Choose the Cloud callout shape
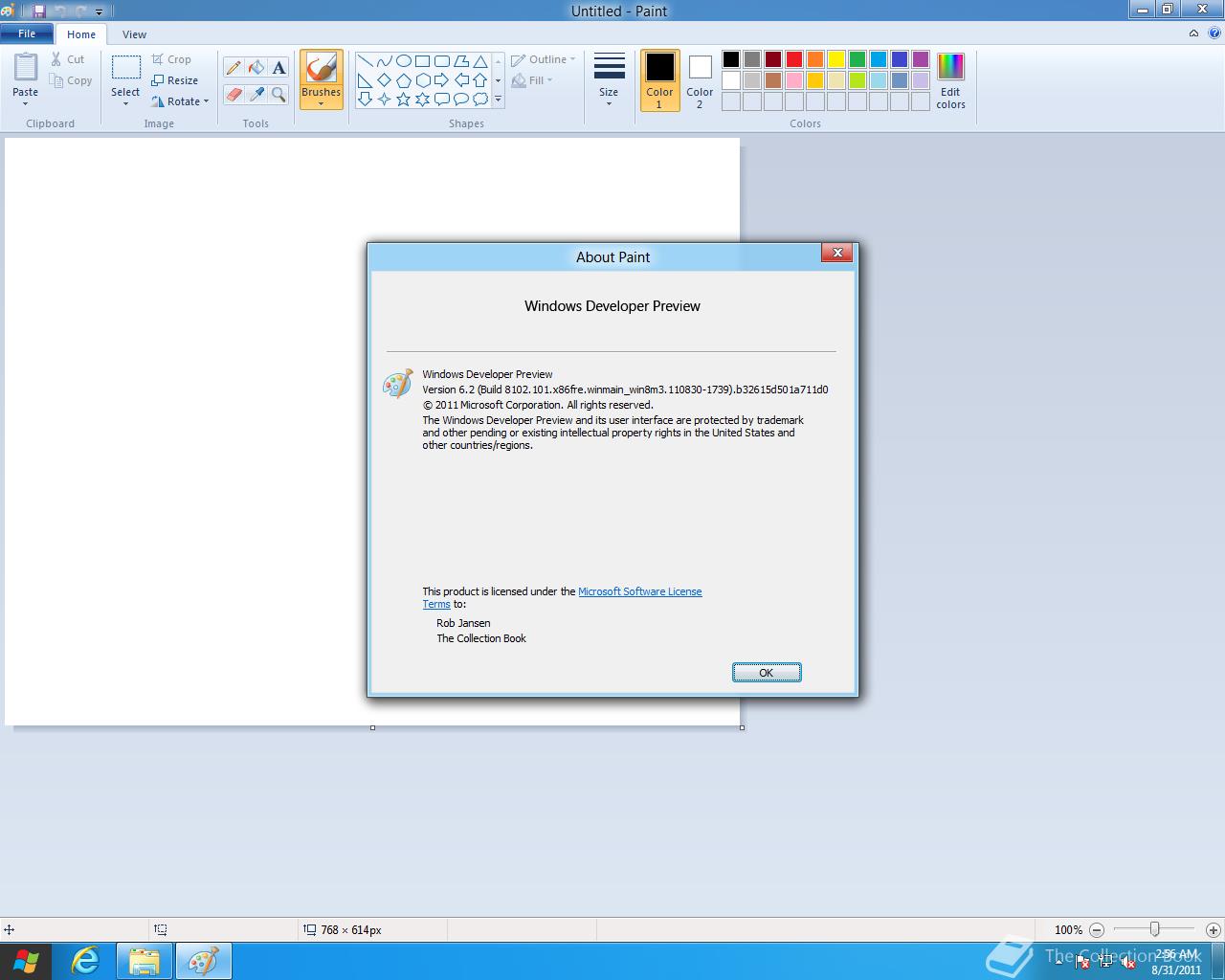This screenshot has height=980, width=1225. pyautogui.click(x=479, y=99)
